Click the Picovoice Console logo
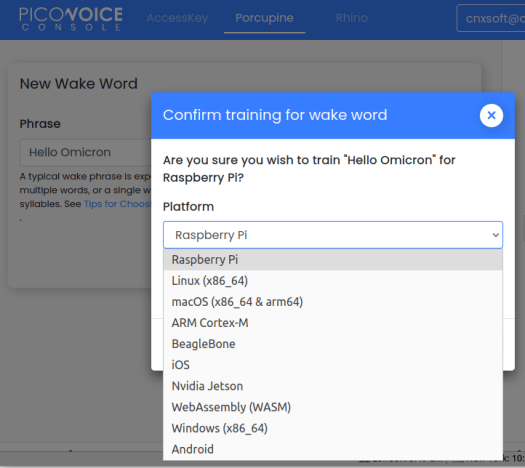525x468 pixels. (71, 19)
